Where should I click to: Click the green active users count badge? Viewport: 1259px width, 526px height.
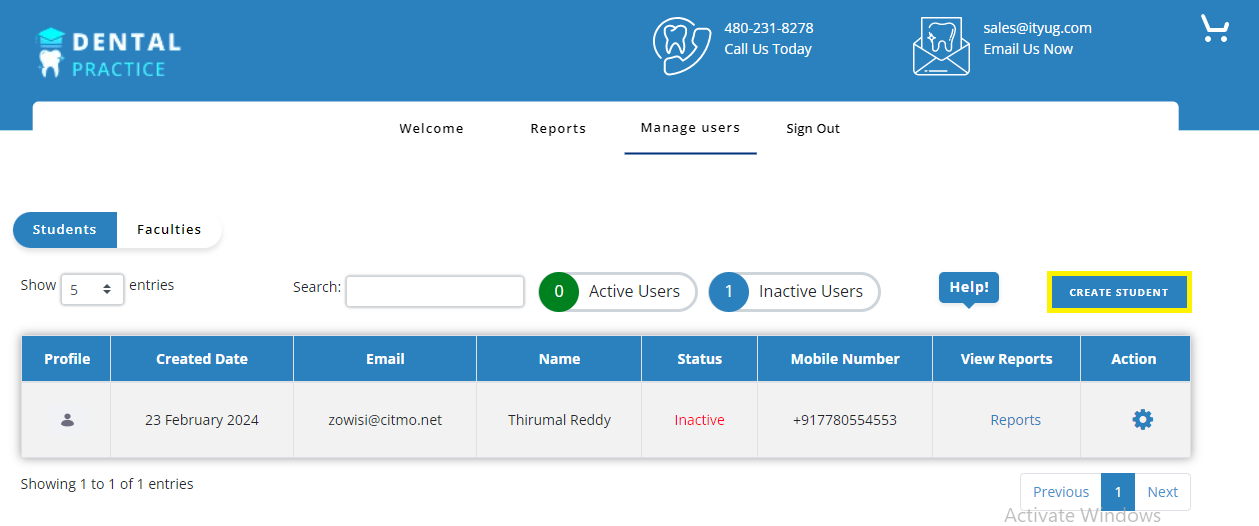coord(559,292)
